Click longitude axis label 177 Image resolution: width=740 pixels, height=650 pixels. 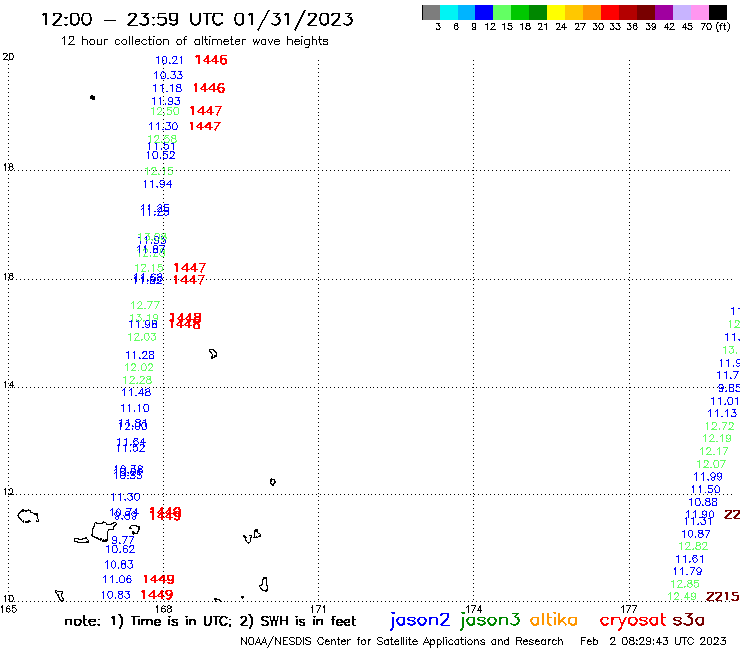(x=629, y=609)
